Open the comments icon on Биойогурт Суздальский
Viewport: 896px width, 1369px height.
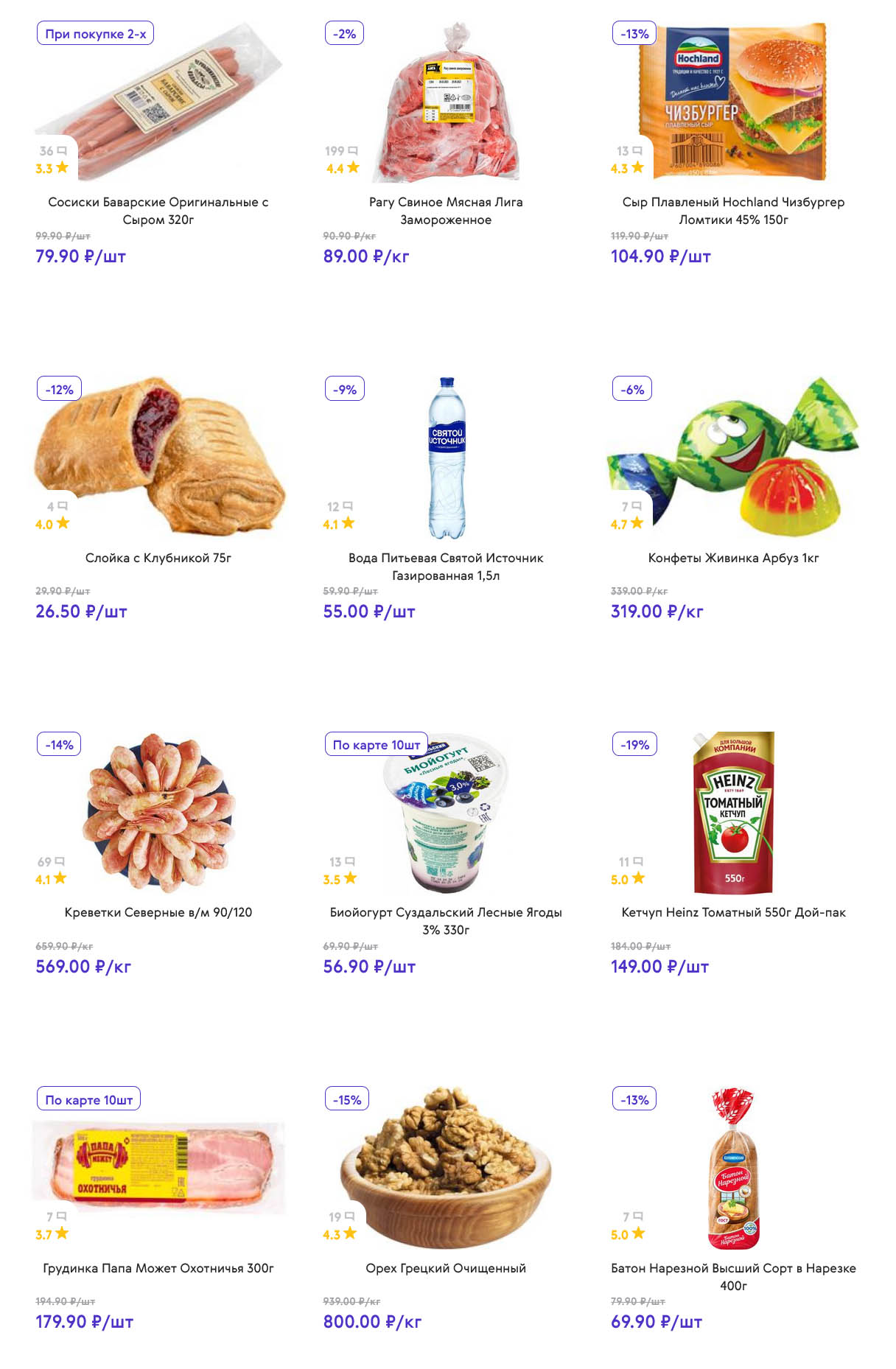350,861
